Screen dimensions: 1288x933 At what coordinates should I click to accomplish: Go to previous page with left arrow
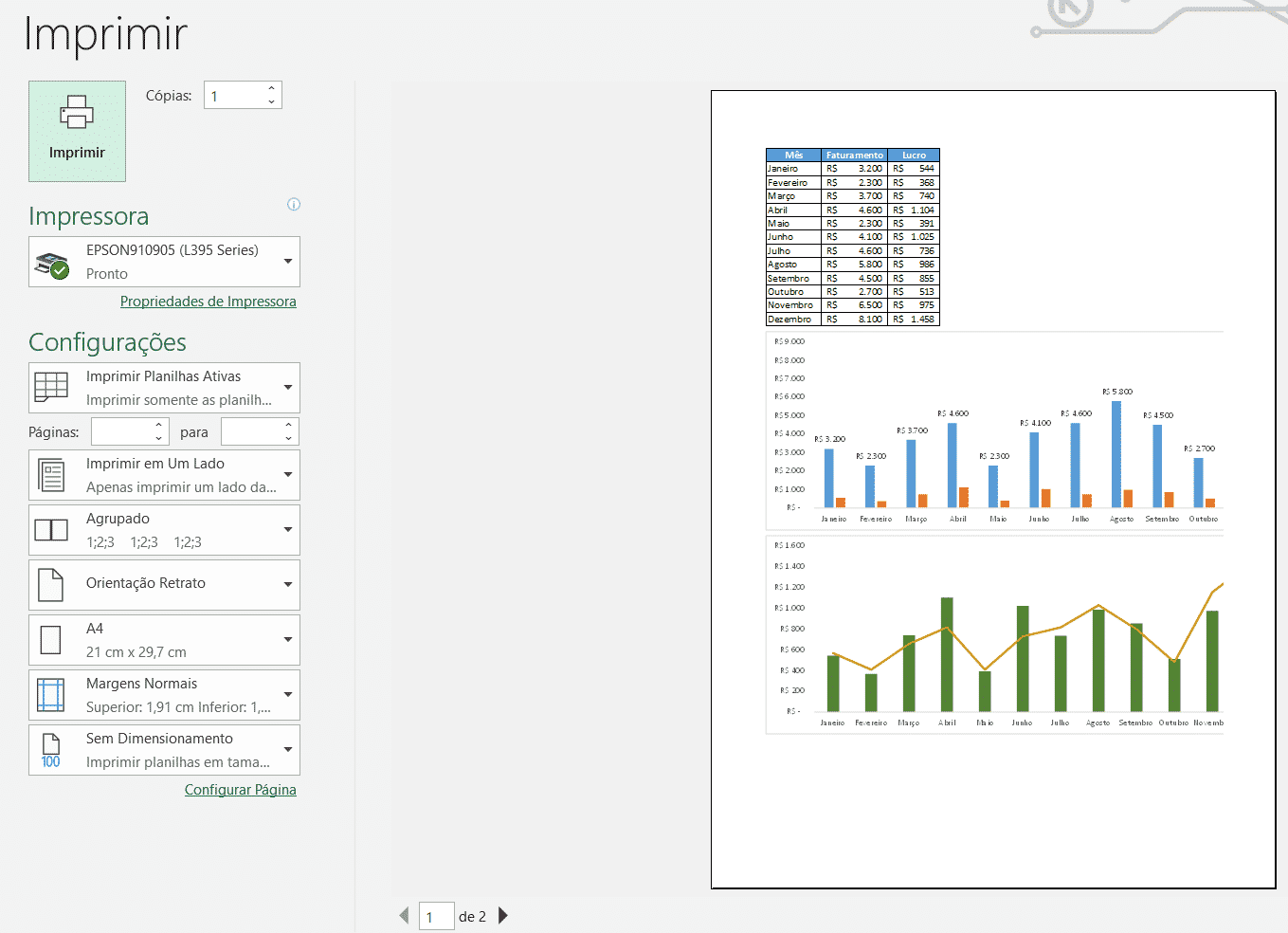pos(405,915)
